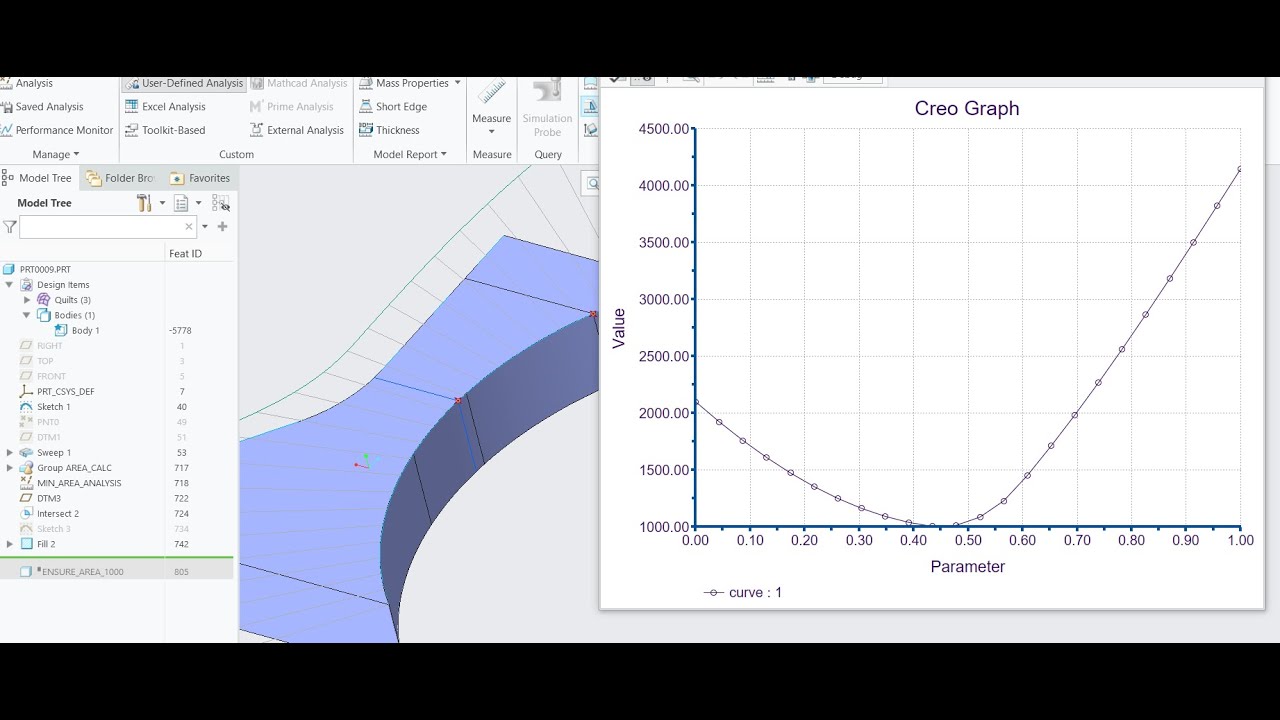This screenshot has width=1280, height=720.
Task: Open Toolkit-Based analysis
Action: [165, 130]
